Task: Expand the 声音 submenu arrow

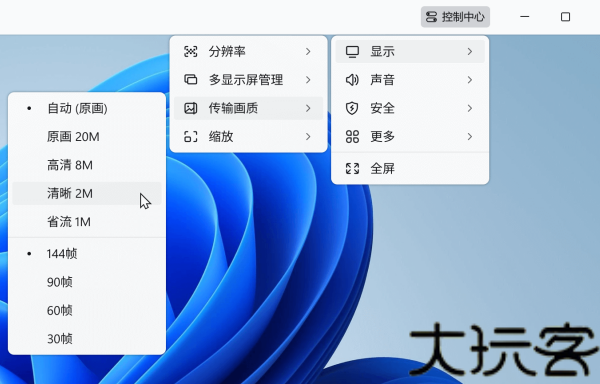Action: point(470,80)
